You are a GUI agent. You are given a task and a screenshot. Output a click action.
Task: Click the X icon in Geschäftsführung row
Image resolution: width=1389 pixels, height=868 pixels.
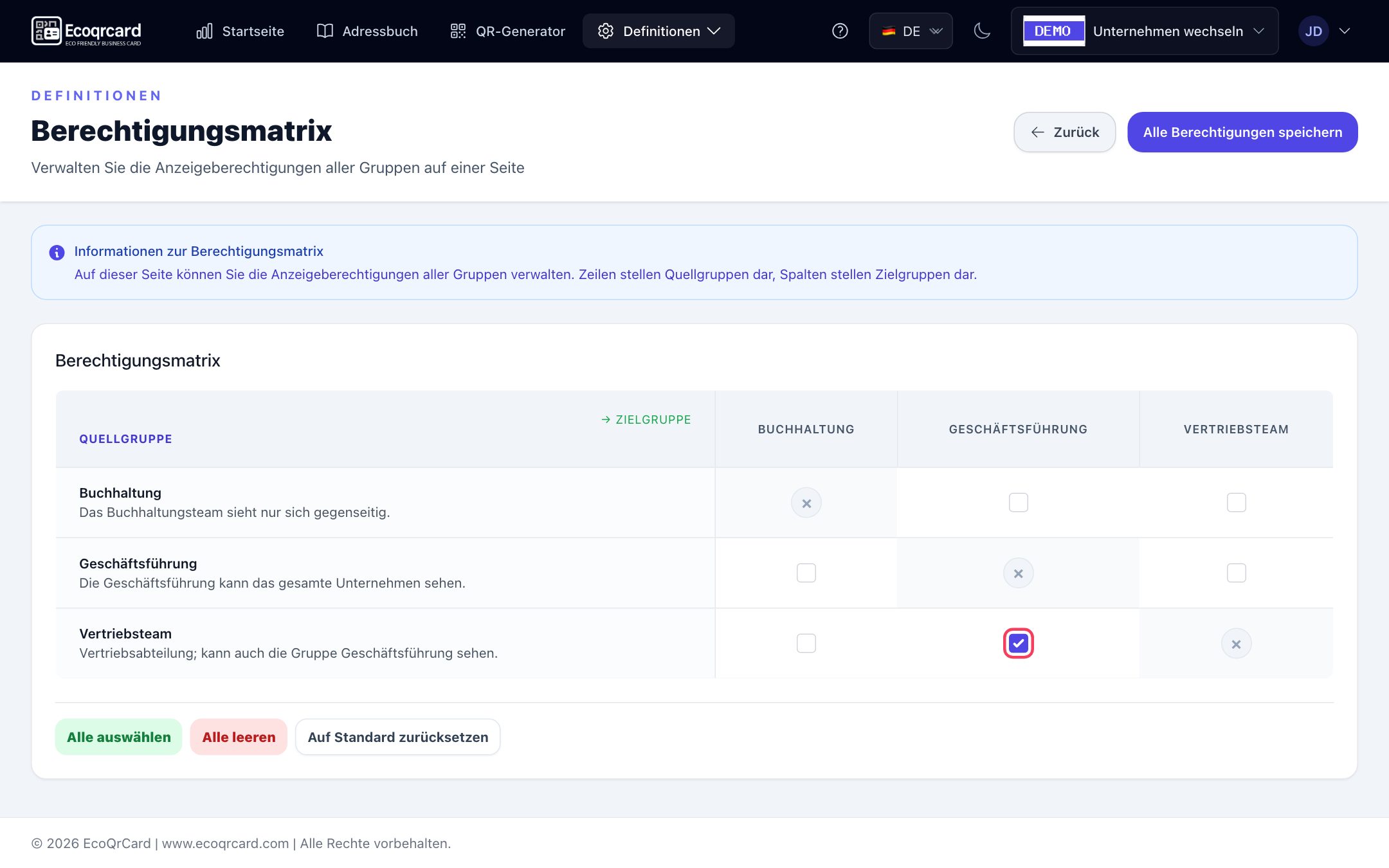pos(1018,573)
